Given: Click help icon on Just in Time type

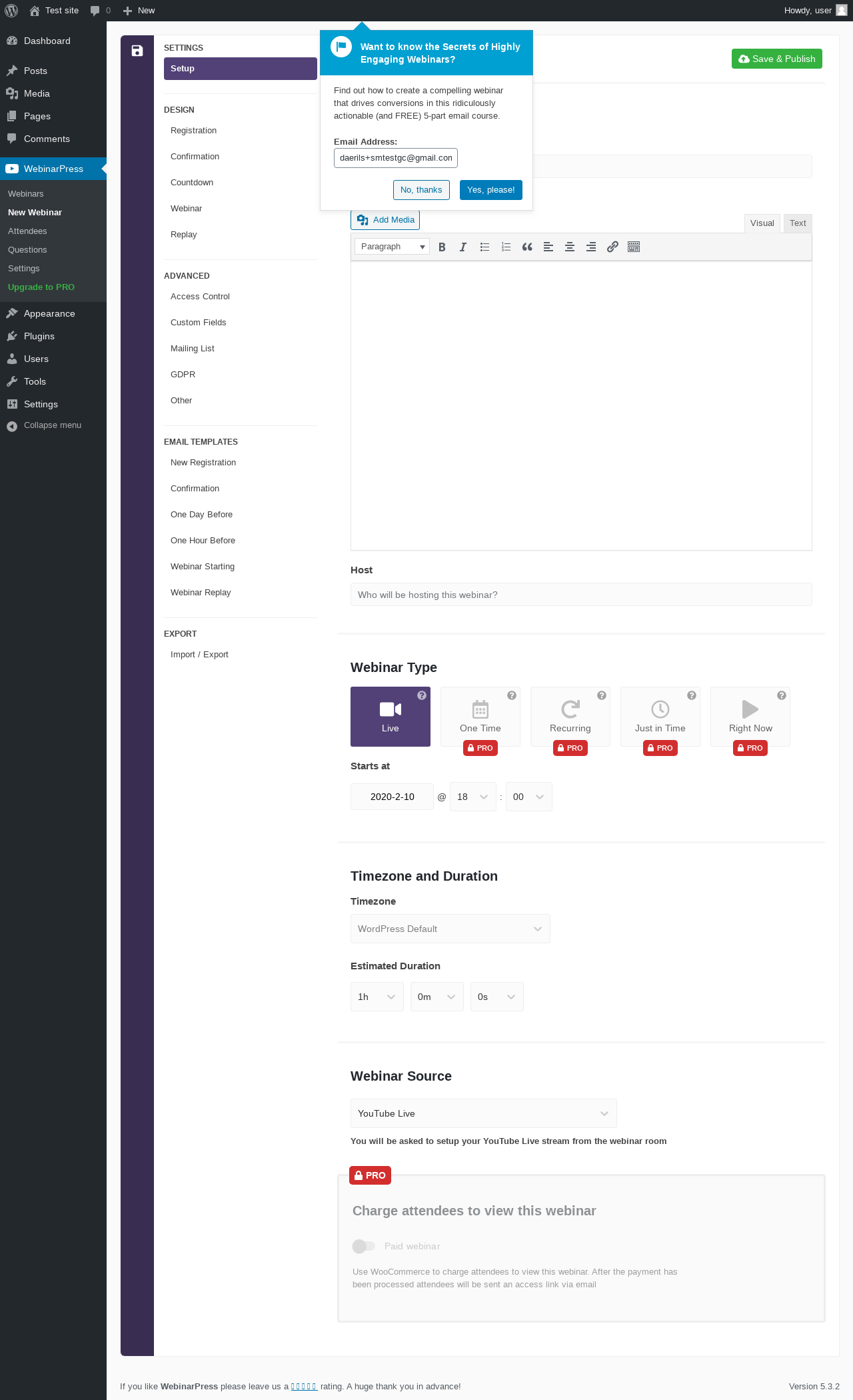Looking at the screenshot, I should pyautogui.click(x=692, y=695).
